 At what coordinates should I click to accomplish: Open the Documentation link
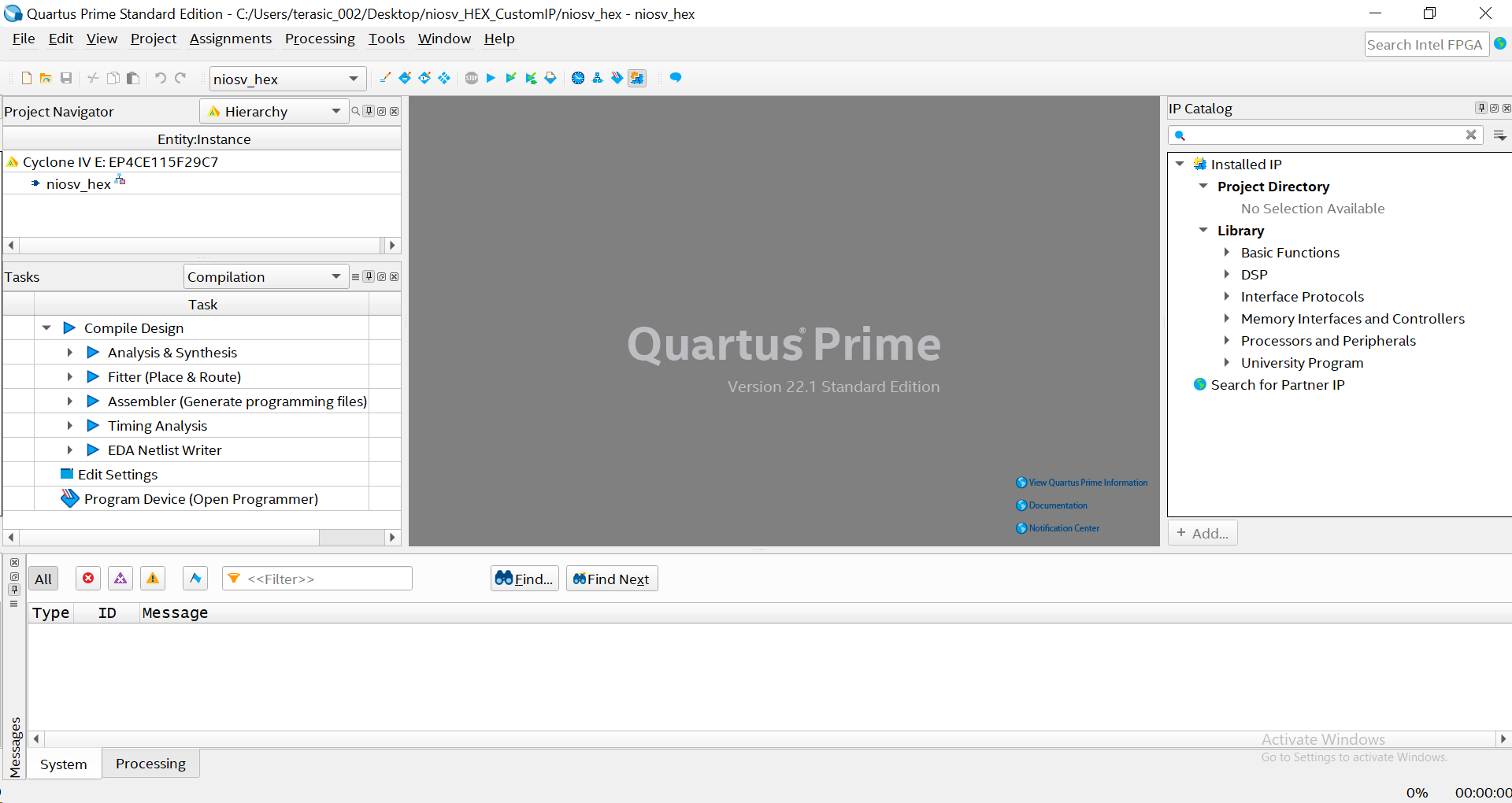coord(1051,505)
